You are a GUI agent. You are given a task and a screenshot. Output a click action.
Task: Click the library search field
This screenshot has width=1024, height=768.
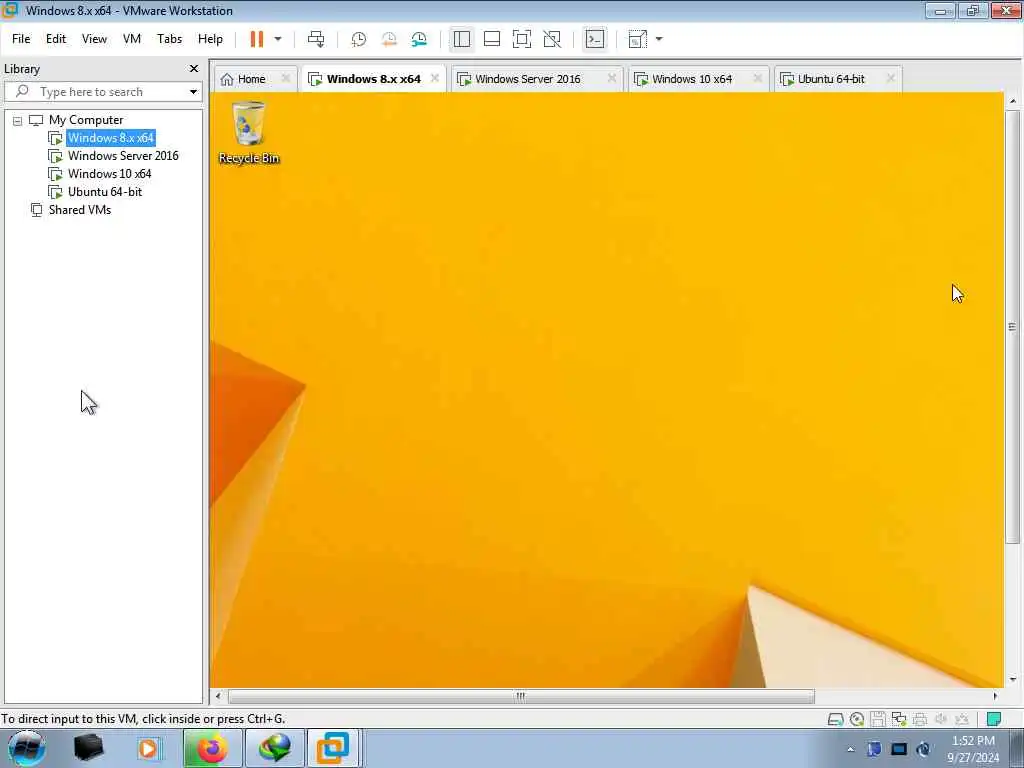(x=98, y=92)
